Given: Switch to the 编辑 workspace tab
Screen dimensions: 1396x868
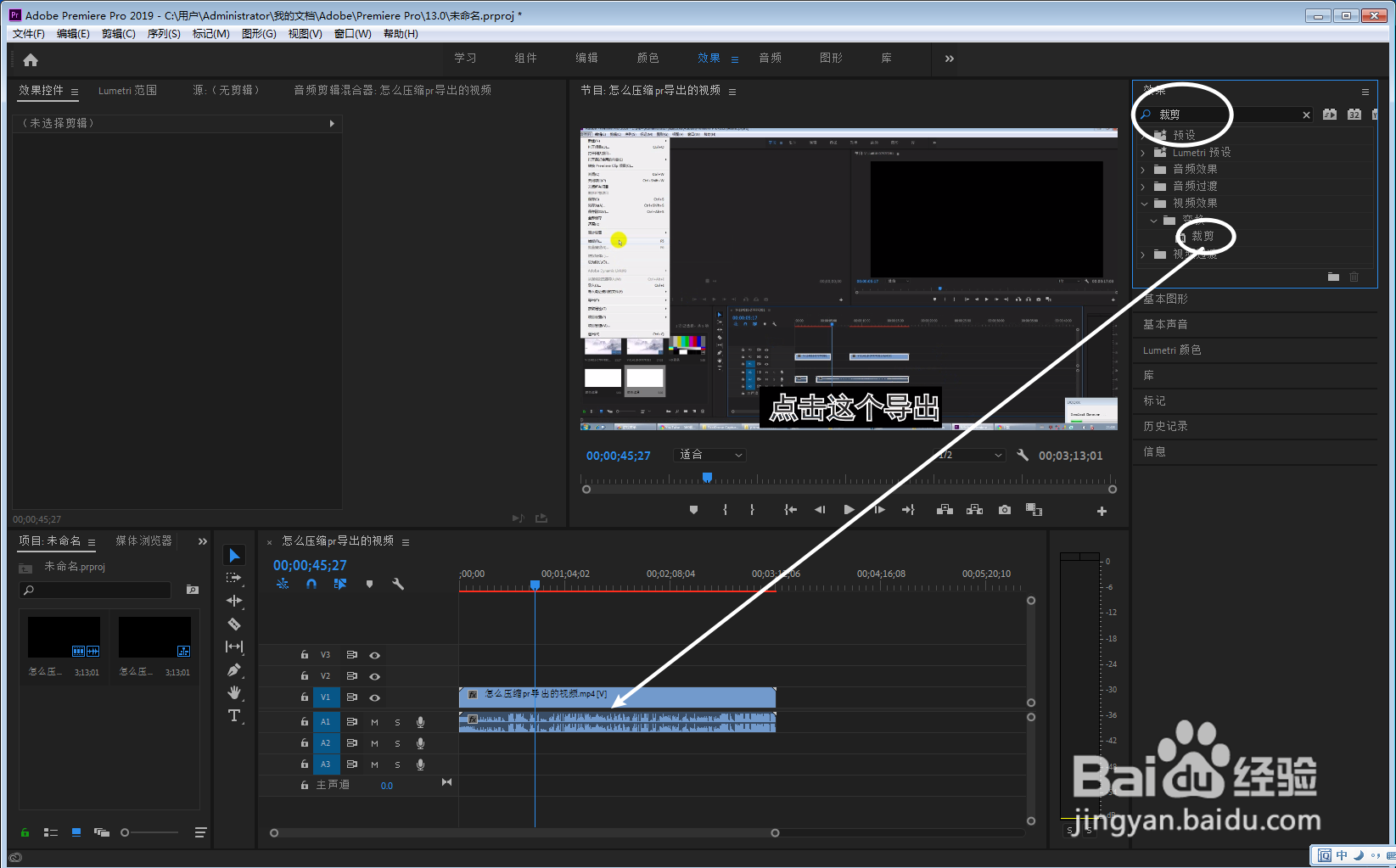Looking at the screenshot, I should tap(586, 59).
